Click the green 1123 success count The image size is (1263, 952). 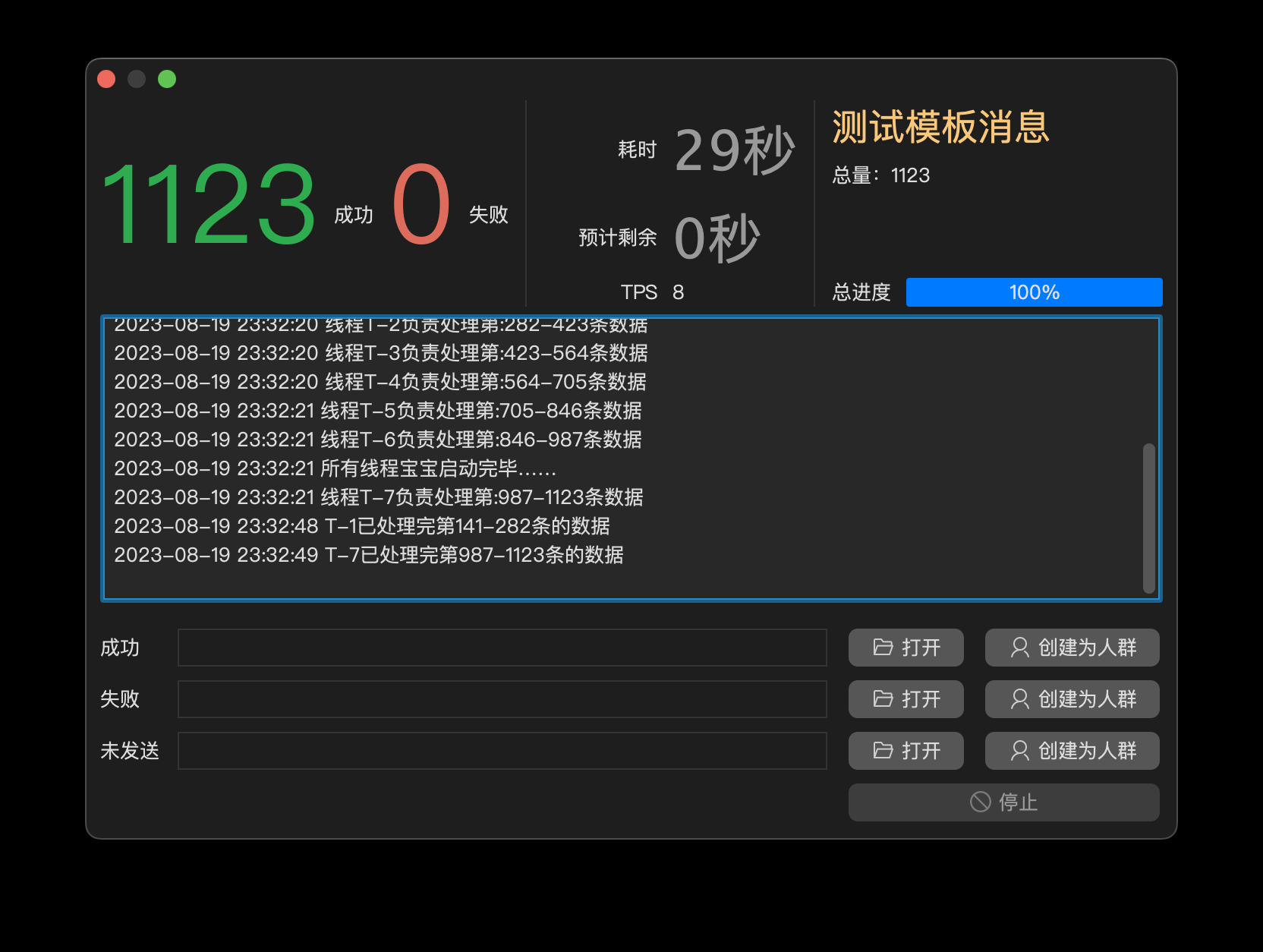208,205
